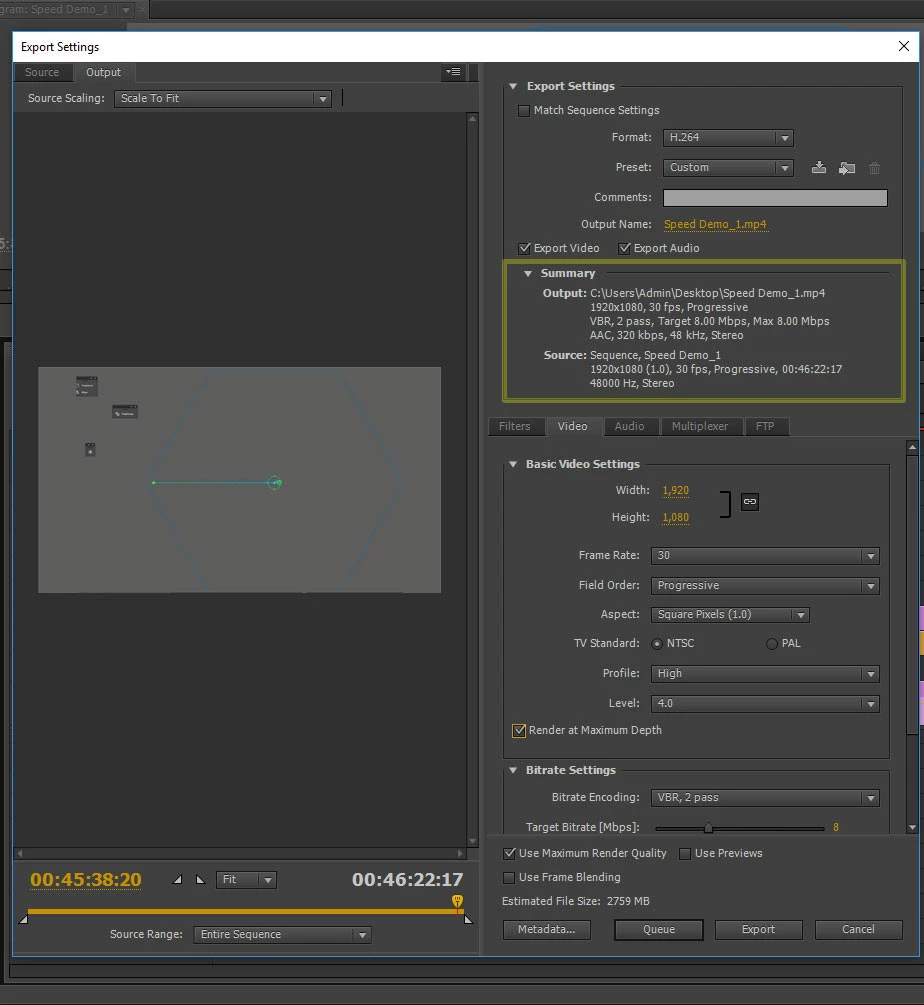
Task: Open the Filters tab
Action: click(x=515, y=426)
